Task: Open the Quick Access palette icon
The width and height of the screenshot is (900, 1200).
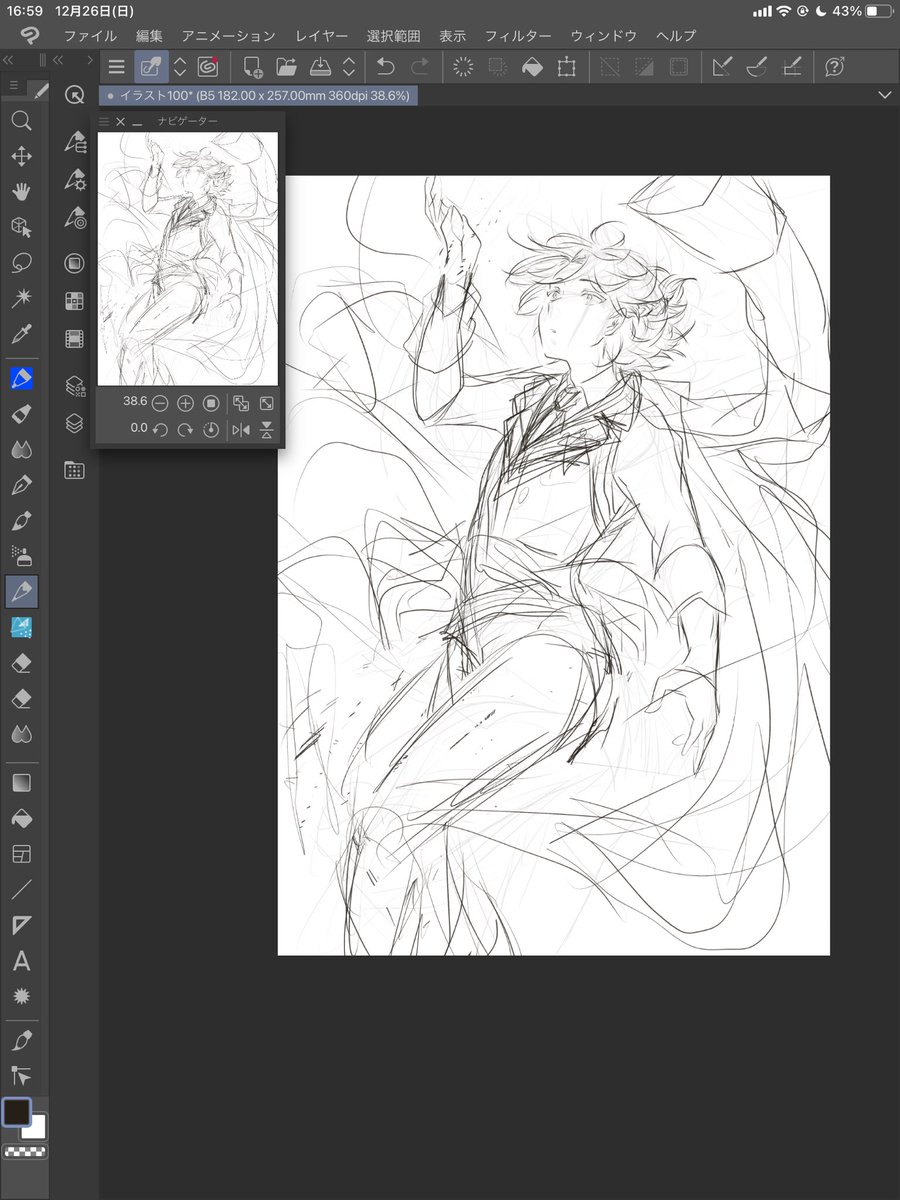Action: tap(74, 95)
